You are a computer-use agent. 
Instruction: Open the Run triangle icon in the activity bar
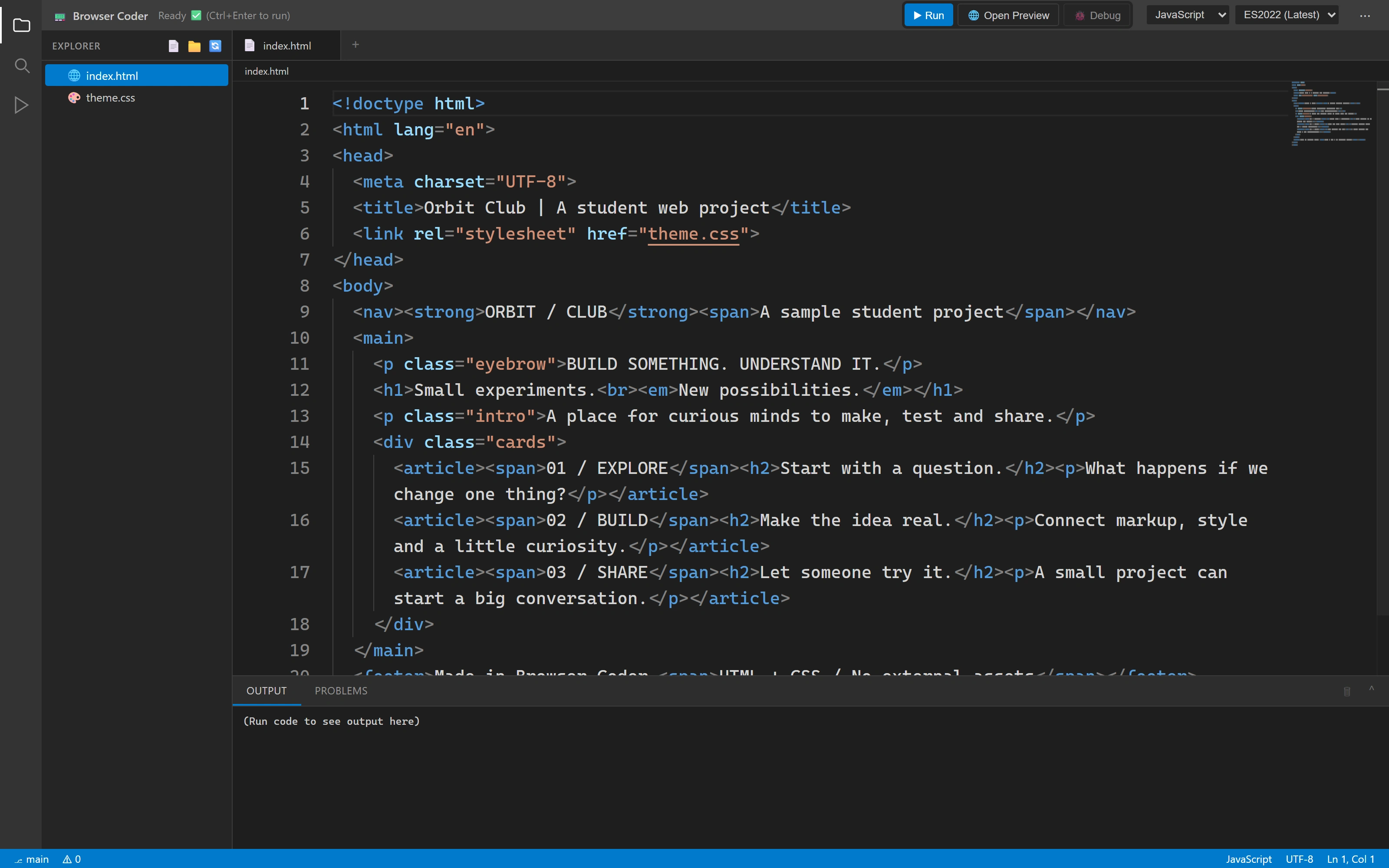(21, 105)
